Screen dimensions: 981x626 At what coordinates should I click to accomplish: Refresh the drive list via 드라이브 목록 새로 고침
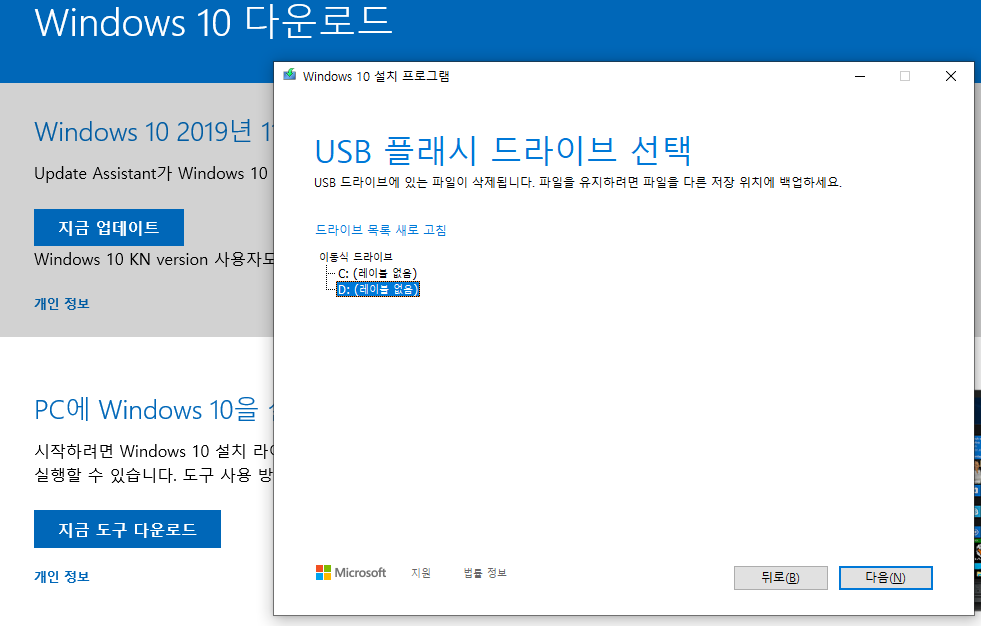pos(380,230)
